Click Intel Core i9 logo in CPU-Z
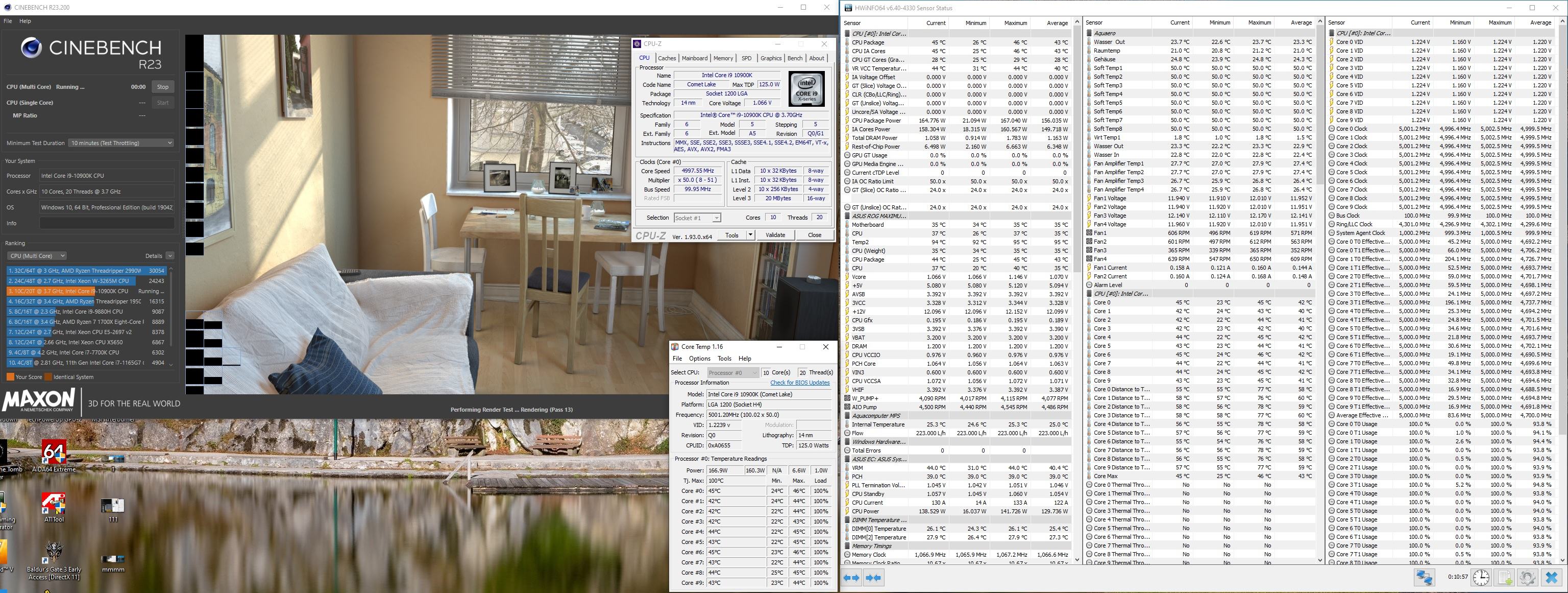Image resolution: width=1568 pixels, height=593 pixels. 806,89
